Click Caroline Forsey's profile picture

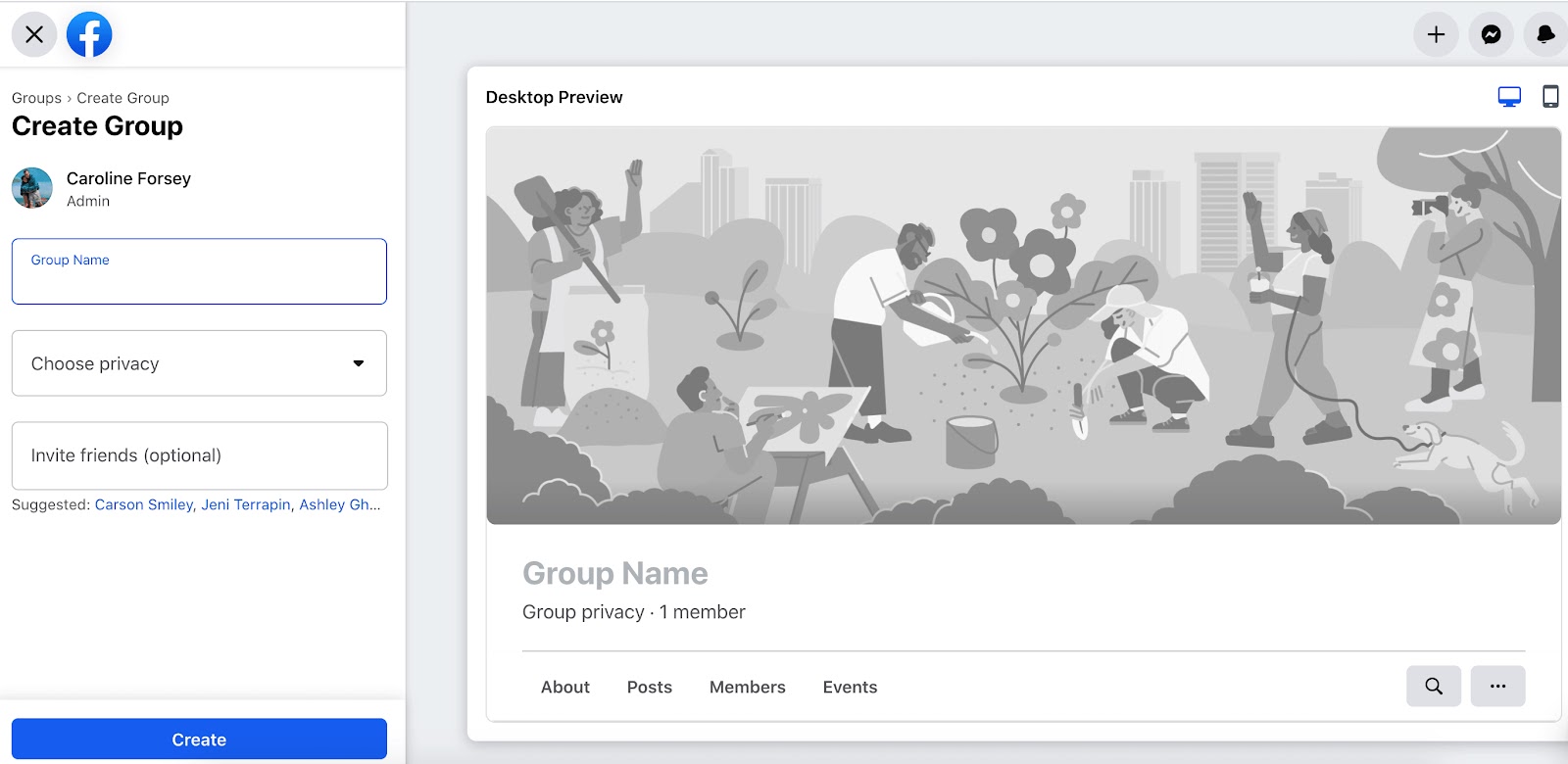point(32,188)
